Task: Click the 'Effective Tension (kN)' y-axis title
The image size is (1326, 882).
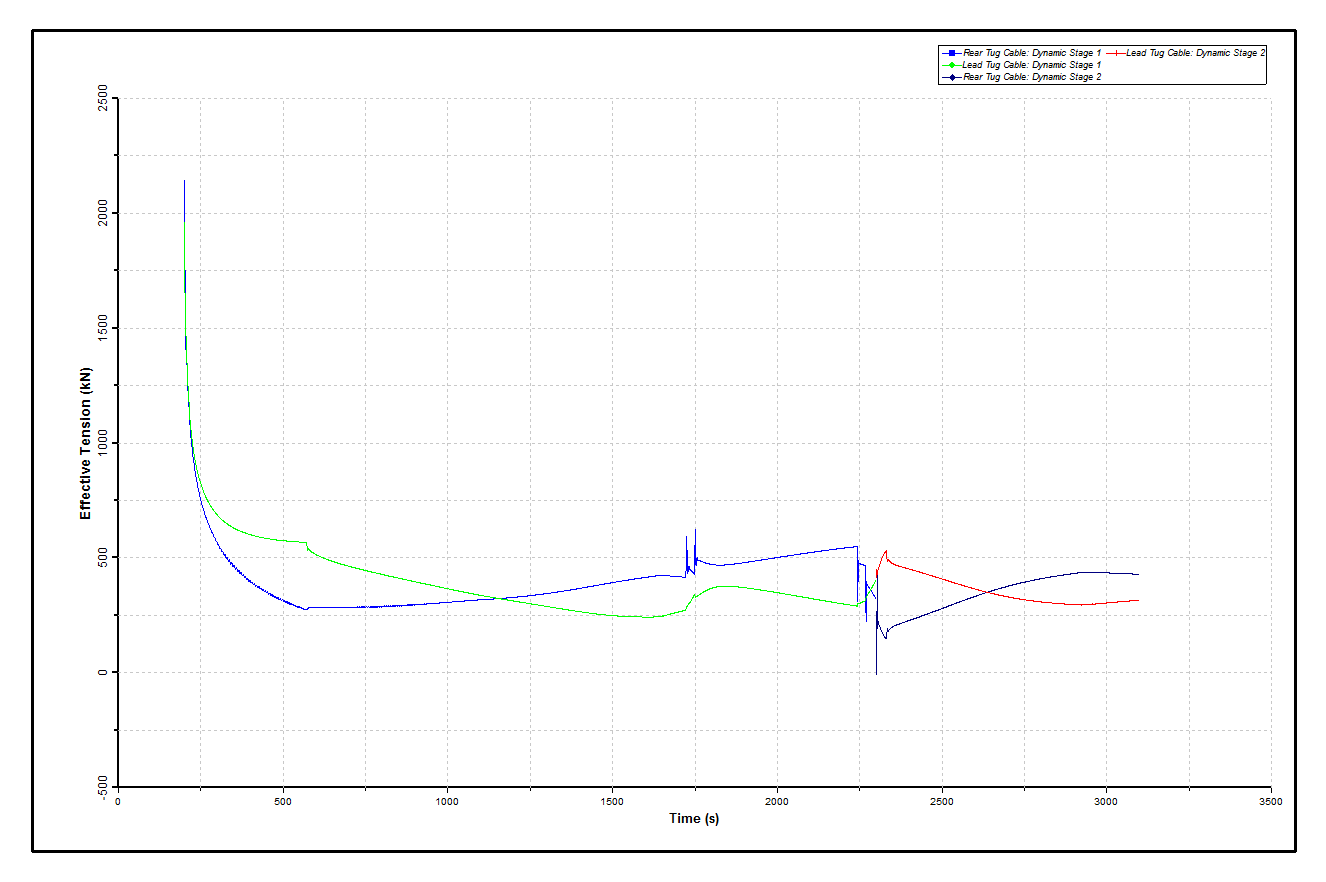Action: [x=86, y=443]
